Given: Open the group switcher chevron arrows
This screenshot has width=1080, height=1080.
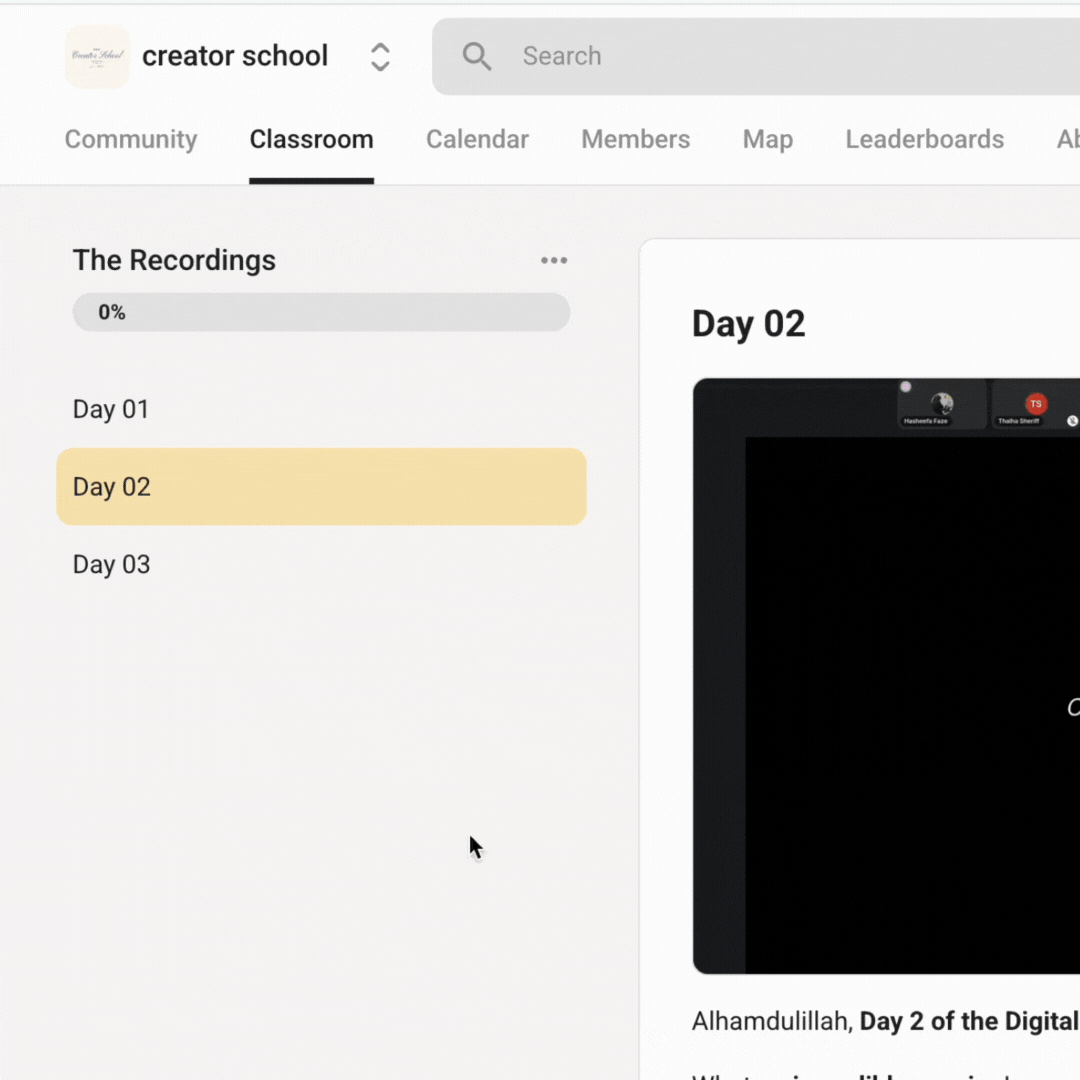Looking at the screenshot, I should click(x=380, y=57).
